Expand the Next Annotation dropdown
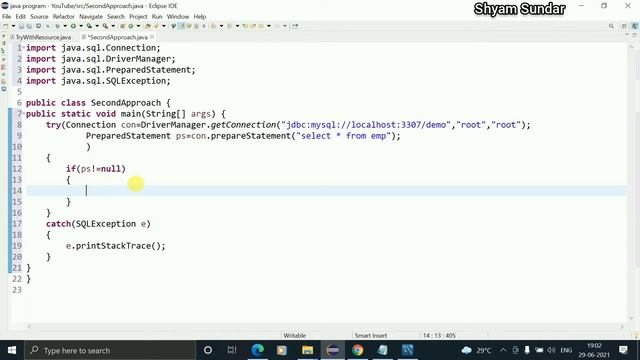Screen dimensions: 640x360 click(x=221, y=26)
